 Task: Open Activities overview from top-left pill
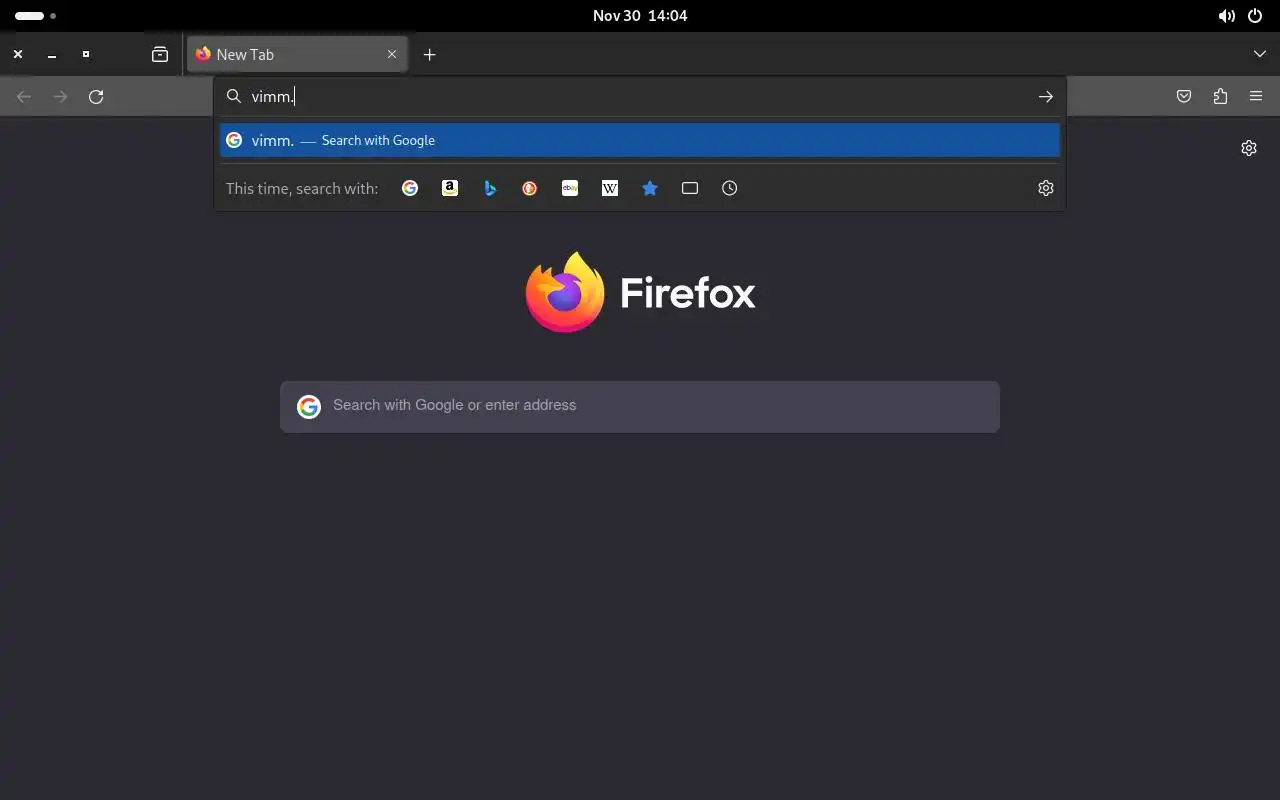35,16
